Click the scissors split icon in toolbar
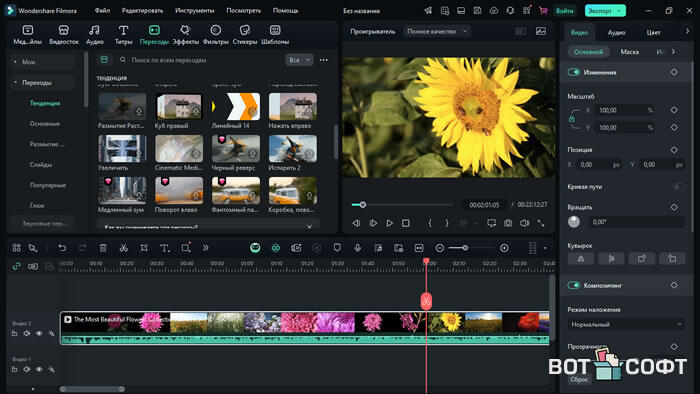This screenshot has width=700, height=394. click(124, 248)
